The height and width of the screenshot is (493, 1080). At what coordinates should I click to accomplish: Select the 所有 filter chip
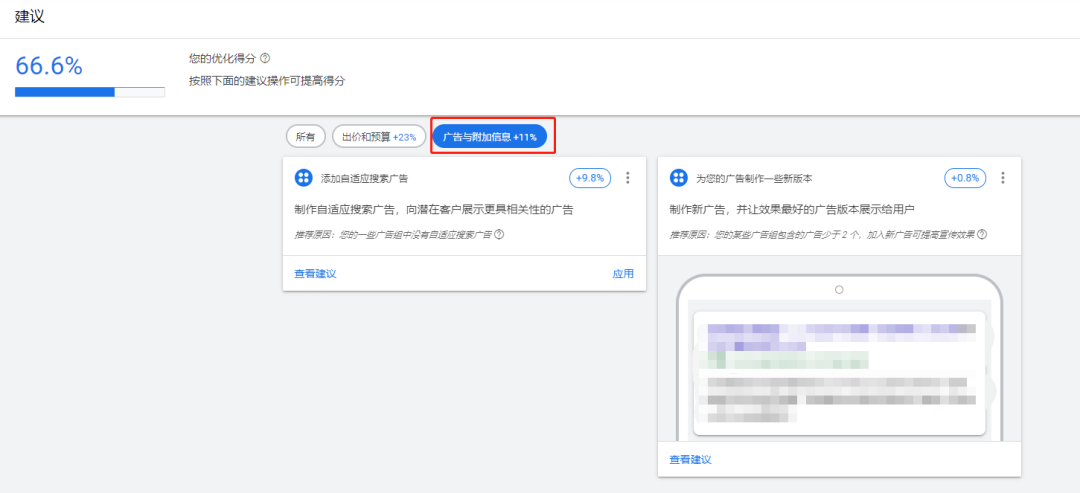tap(305, 136)
